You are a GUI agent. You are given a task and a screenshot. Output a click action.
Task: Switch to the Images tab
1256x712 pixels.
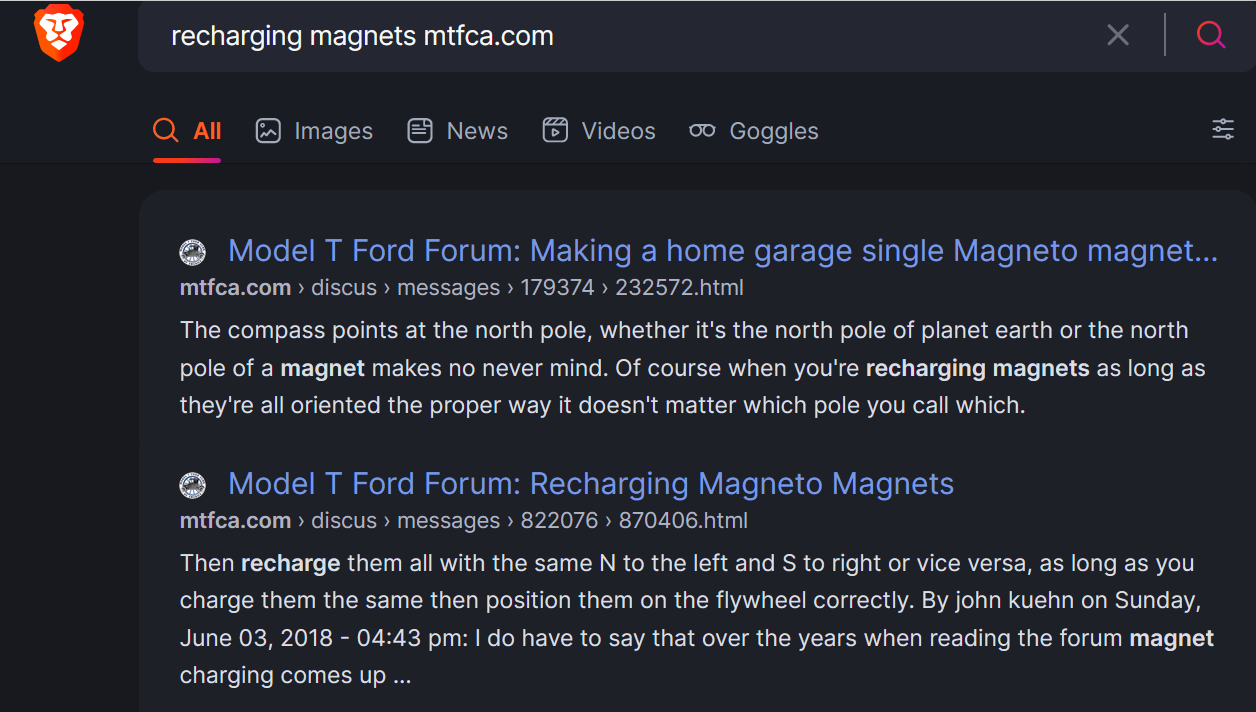[314, 131]
